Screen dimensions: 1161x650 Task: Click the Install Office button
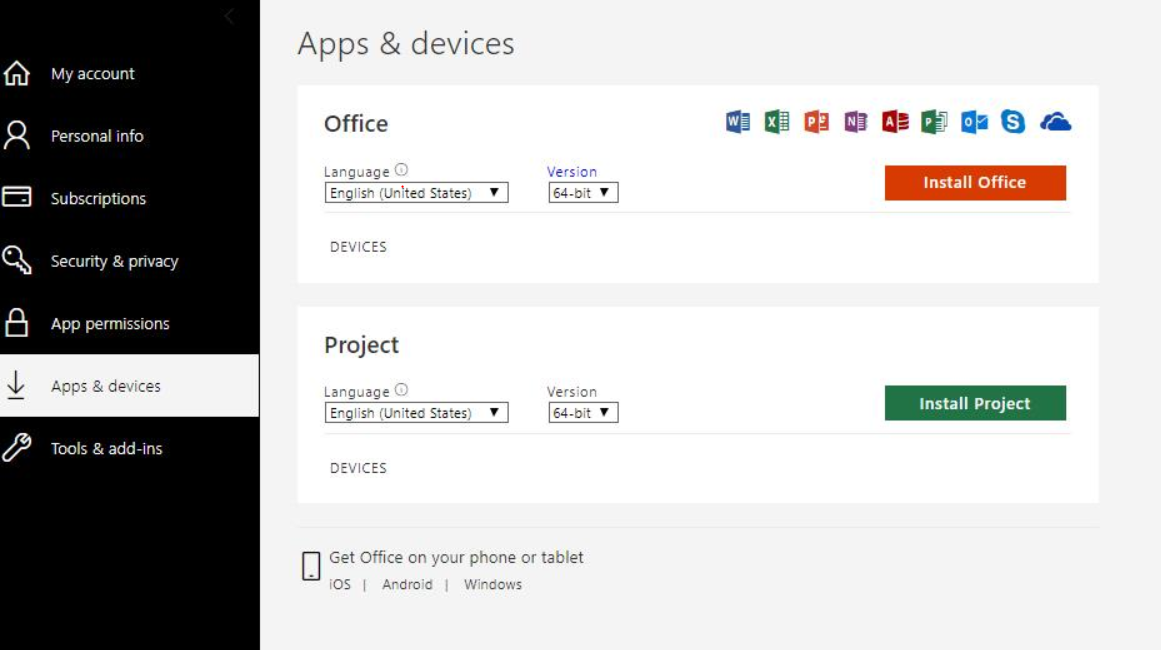point(975,182)
